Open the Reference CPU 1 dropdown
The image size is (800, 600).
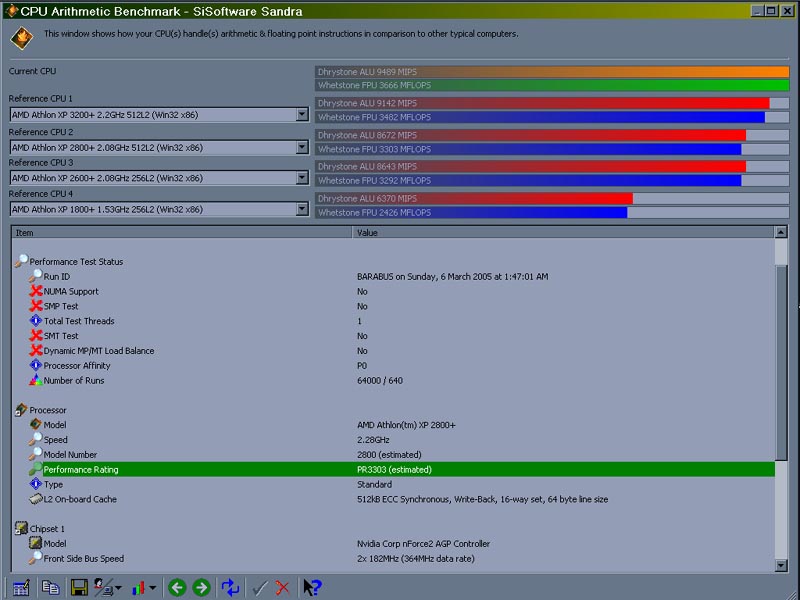pyautogui.click(x=302, y=115)
